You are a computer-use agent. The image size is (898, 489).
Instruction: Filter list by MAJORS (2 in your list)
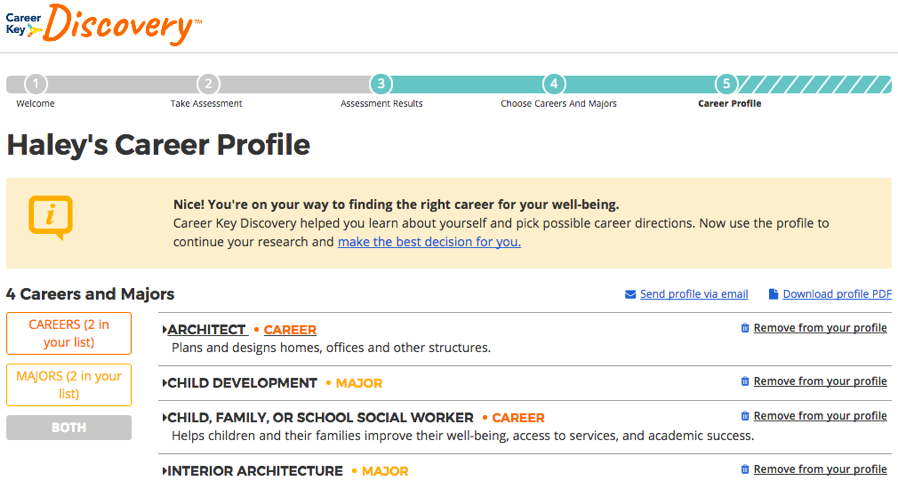point(69,385)
